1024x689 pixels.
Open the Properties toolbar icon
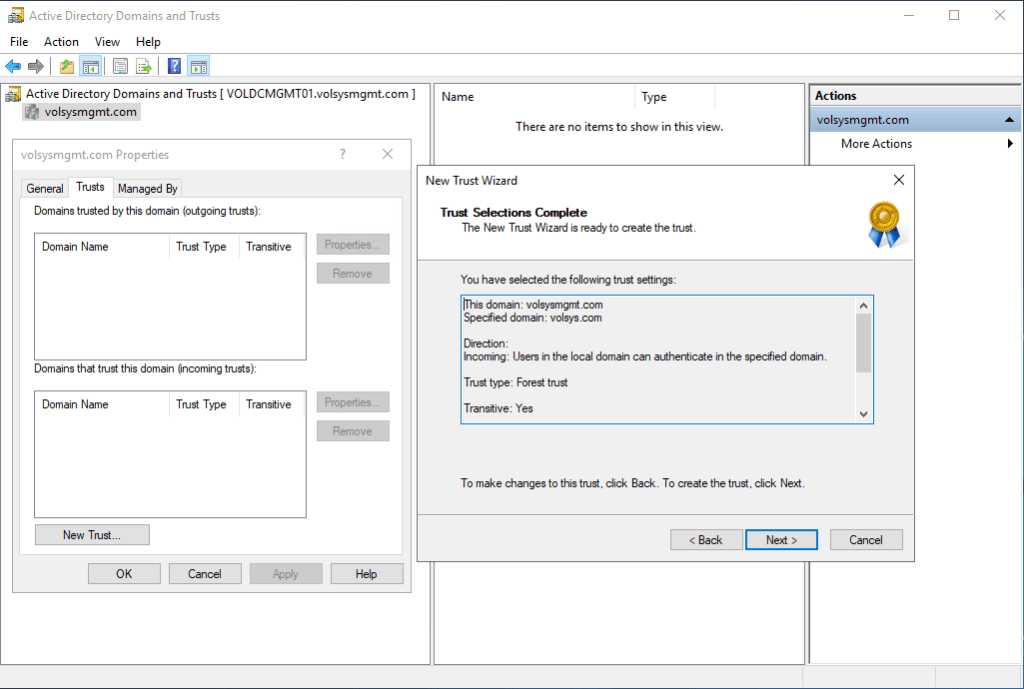(120, 67)
